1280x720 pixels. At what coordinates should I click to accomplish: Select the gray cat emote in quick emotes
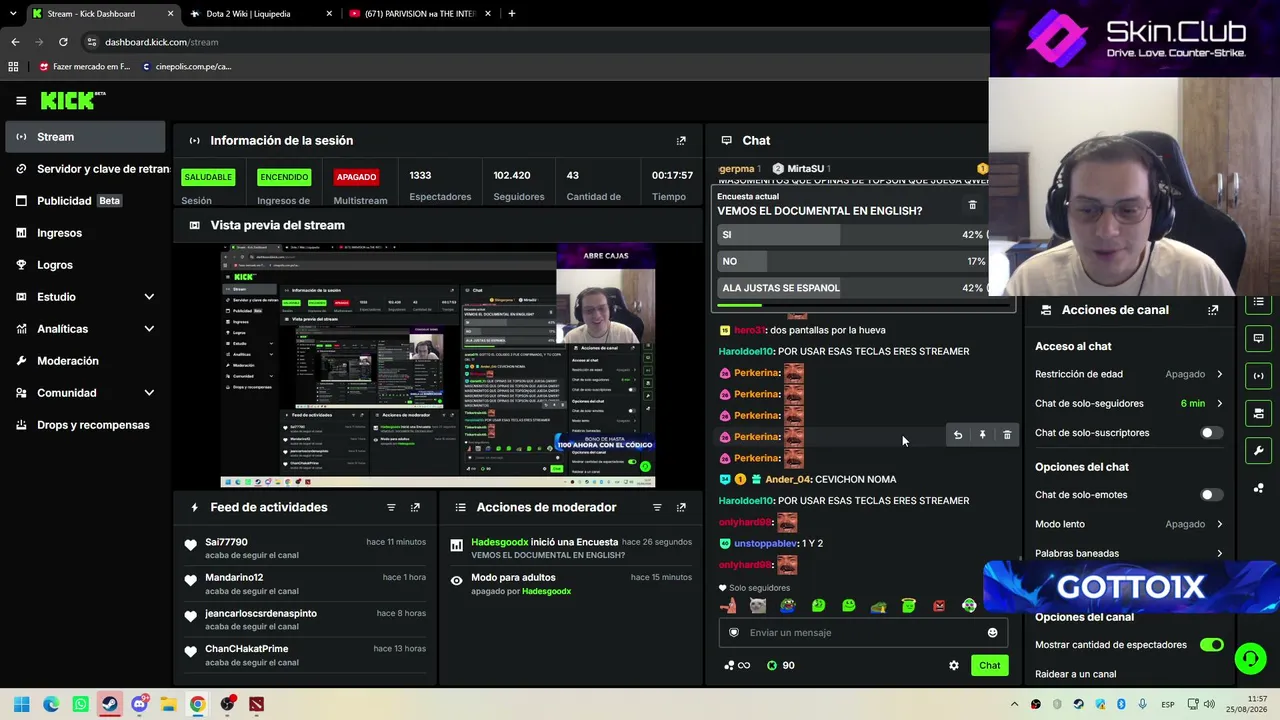(758, 605)
